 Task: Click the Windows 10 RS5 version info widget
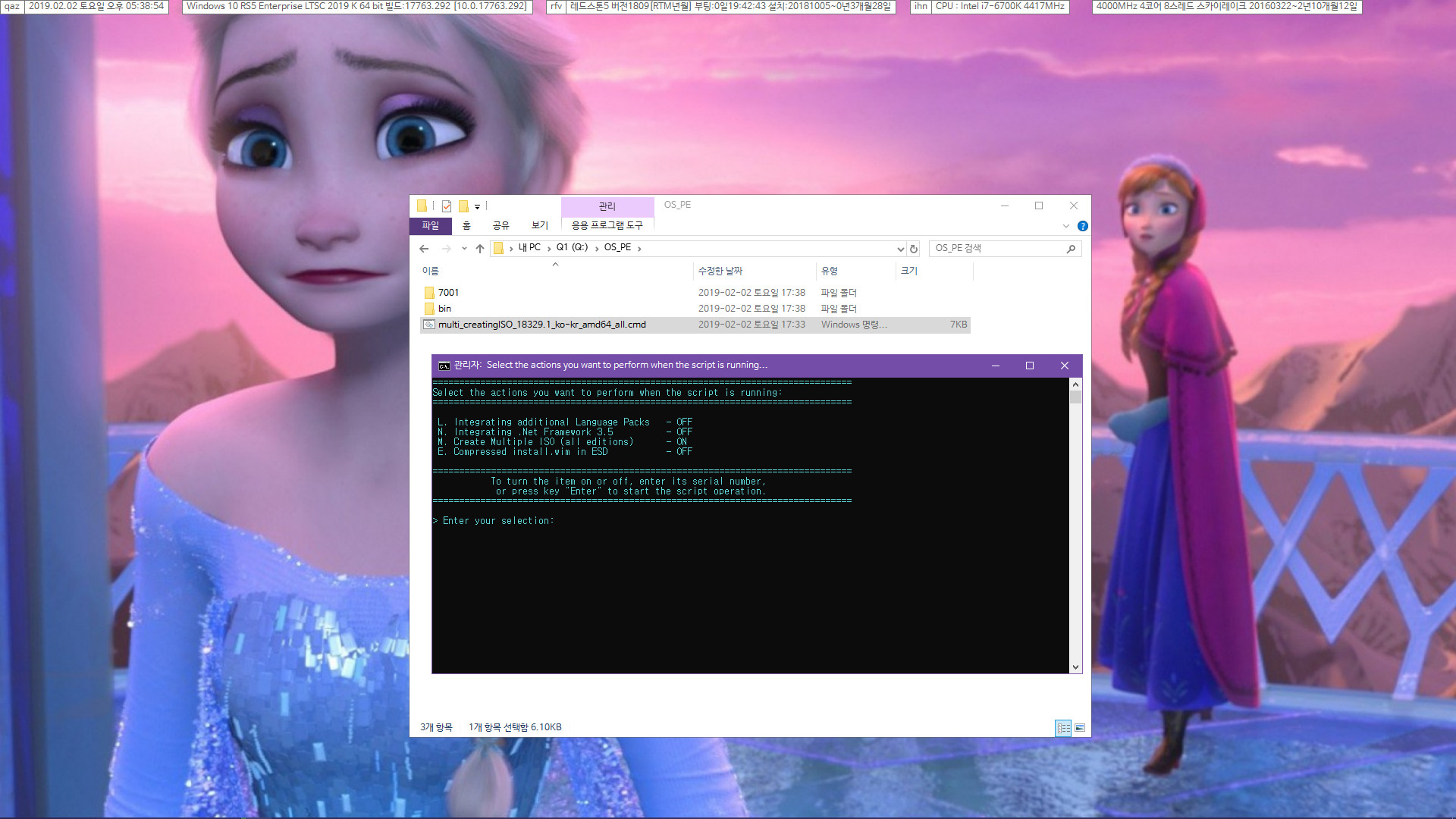pyautogui.click(x=356, y=6)
